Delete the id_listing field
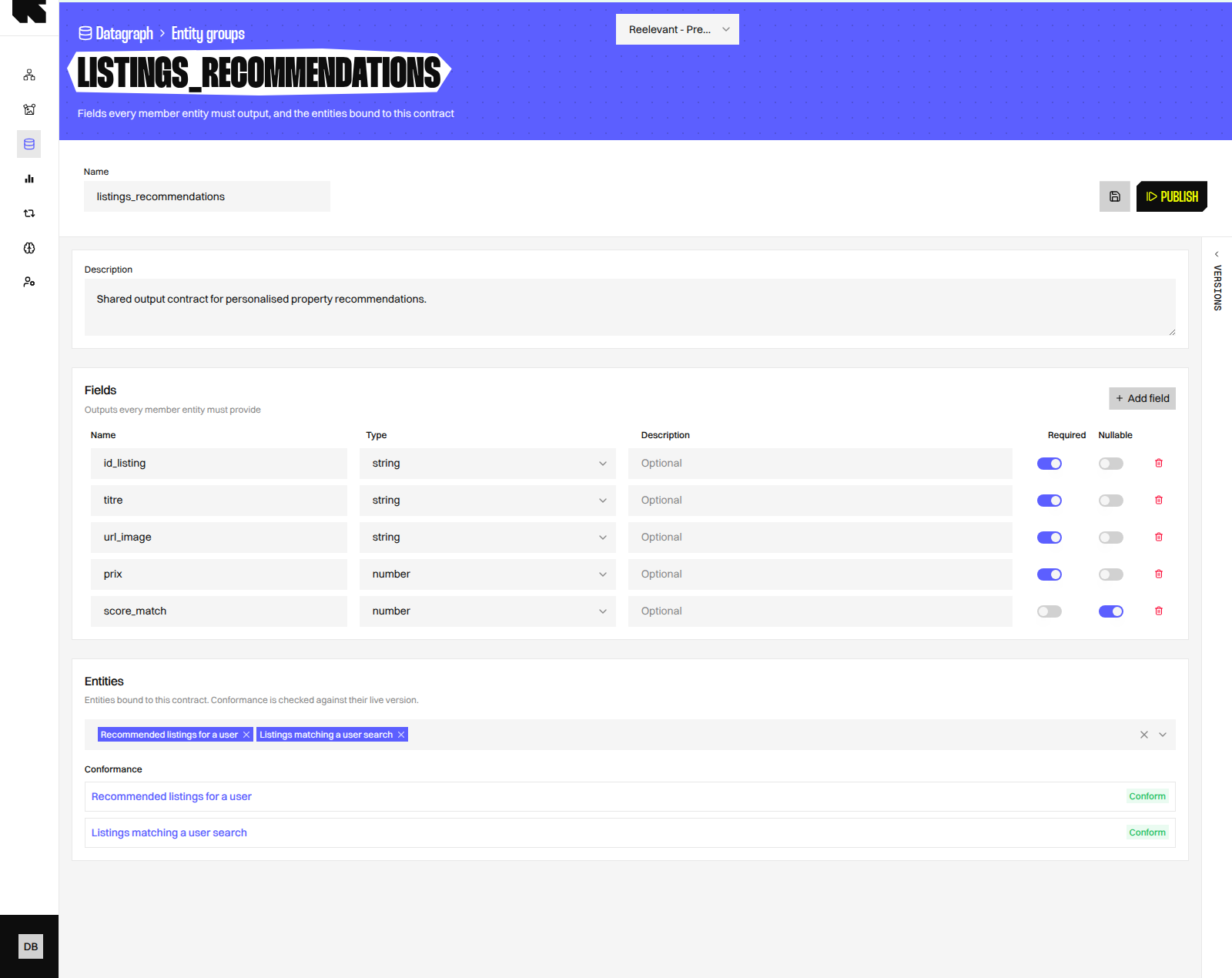Viewport: 1232px width, 978px height. (x=1159, y=463)
